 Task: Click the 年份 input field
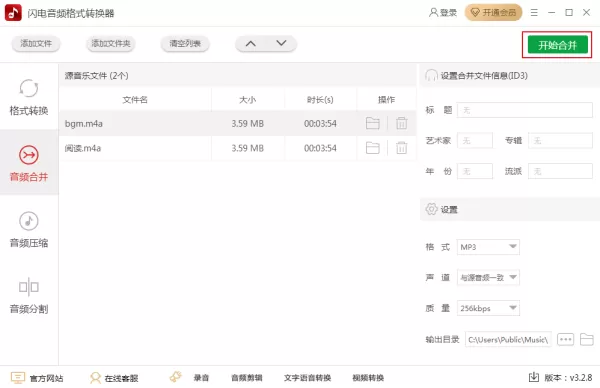coord(474,171)
